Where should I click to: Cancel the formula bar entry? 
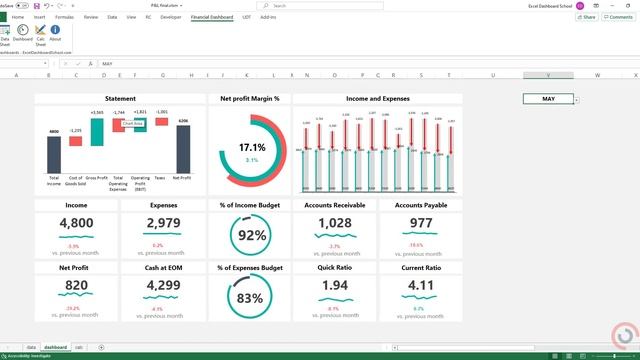coord(66,64)
